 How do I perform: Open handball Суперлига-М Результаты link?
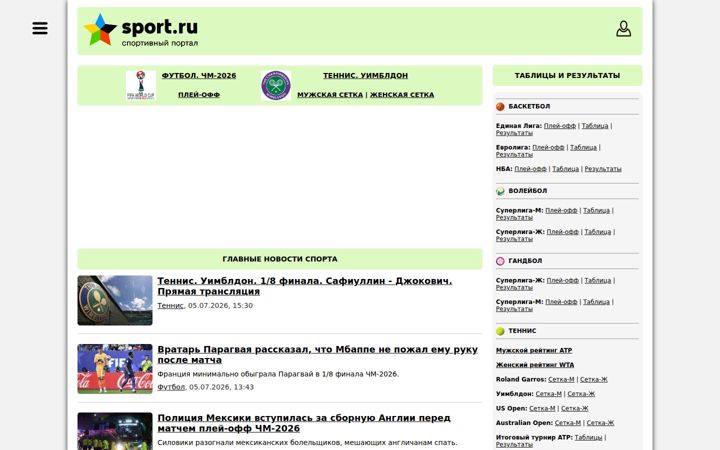point(514,309)
